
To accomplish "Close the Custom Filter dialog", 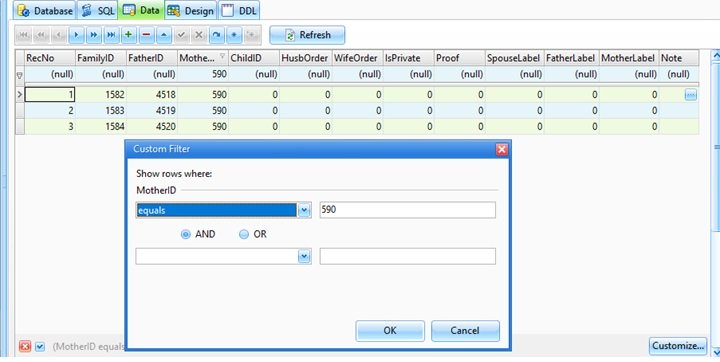I will point(501,149).
